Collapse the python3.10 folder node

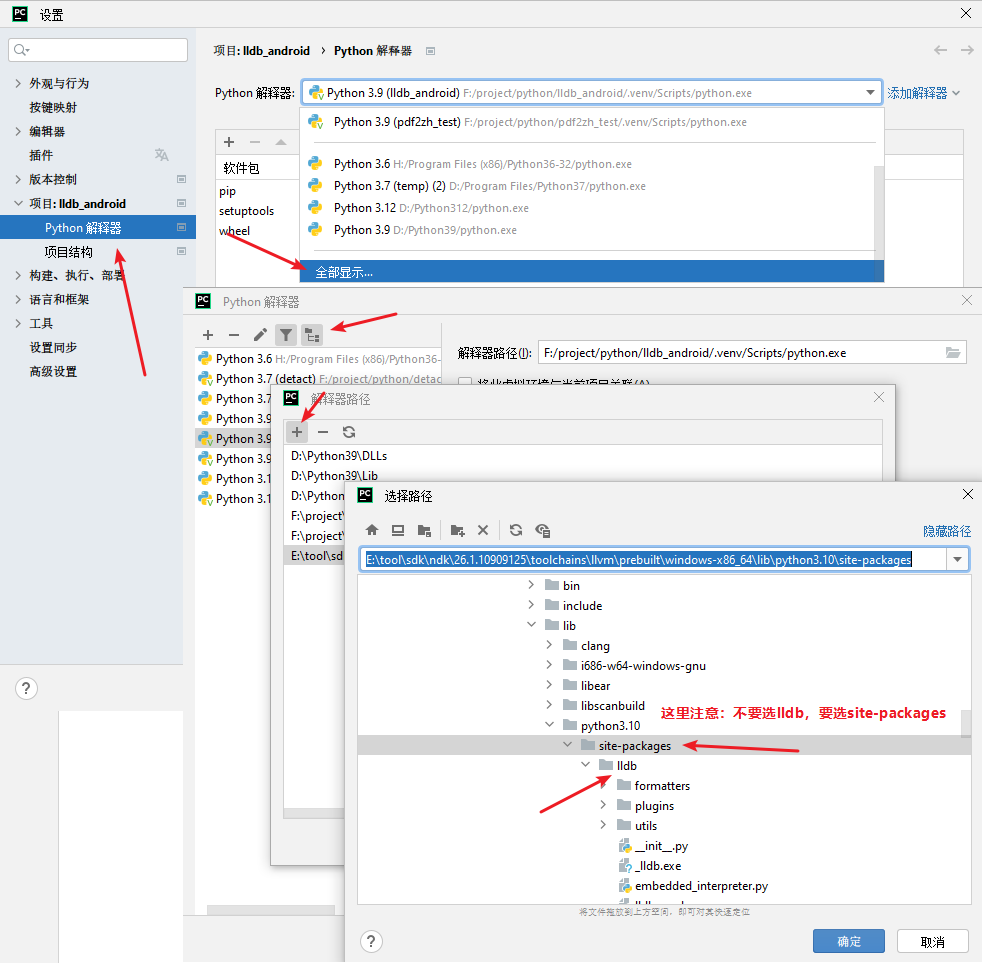click(549, 725)
